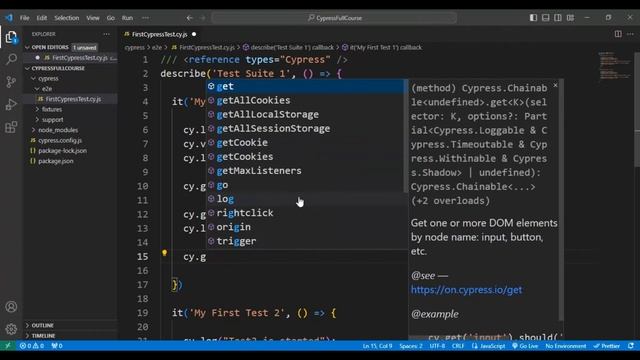Open Run and Debug view
Screen dimensions: 640x360
point(11,104)
